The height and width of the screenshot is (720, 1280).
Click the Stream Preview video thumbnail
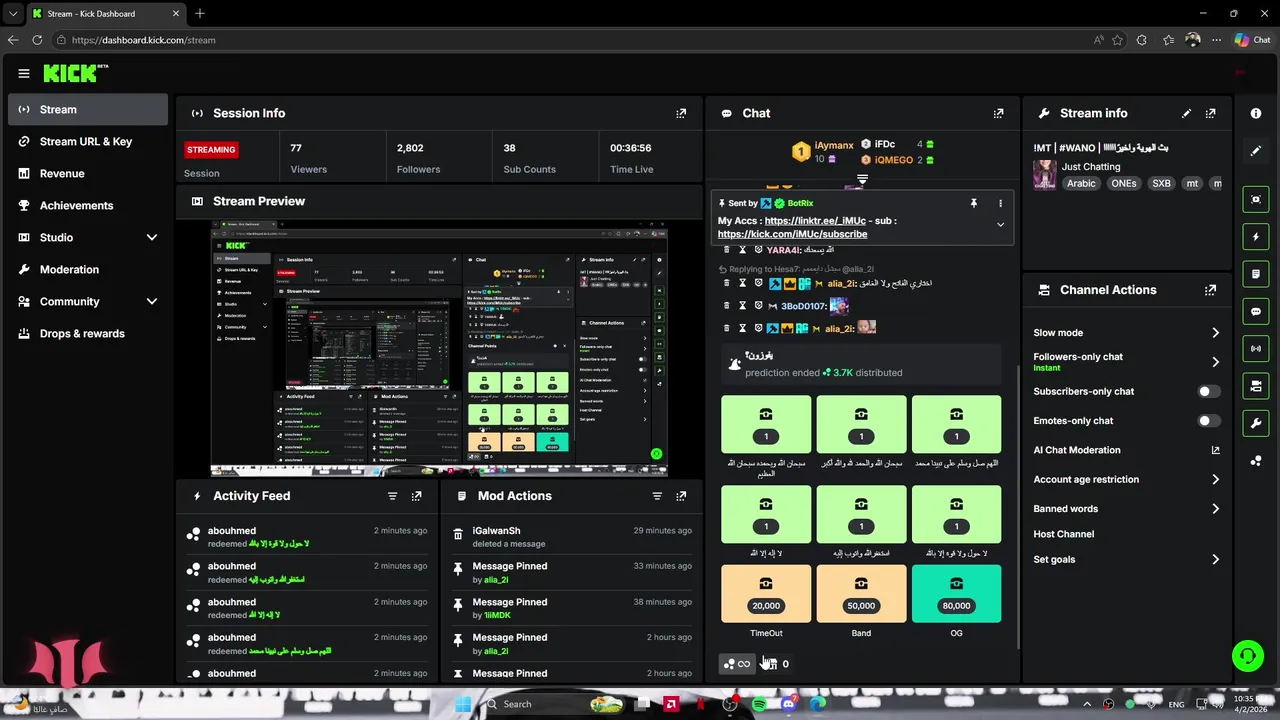(x=439, y=349)
